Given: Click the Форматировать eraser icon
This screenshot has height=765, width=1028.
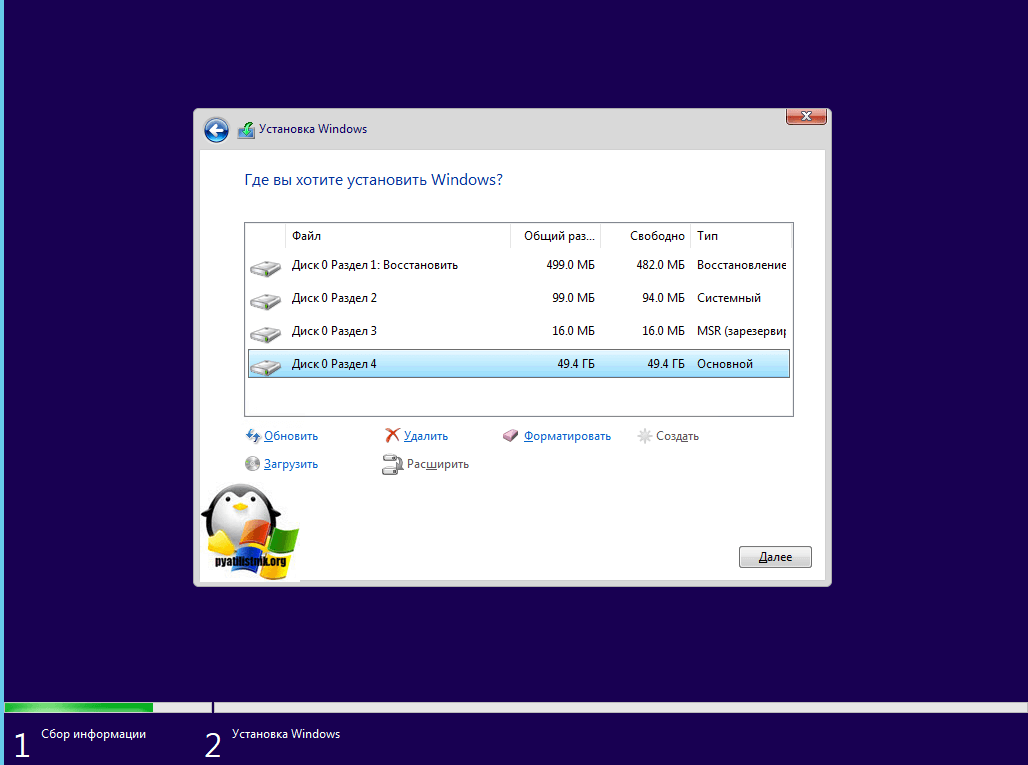Looking at the screenshot, I should 511,436.
